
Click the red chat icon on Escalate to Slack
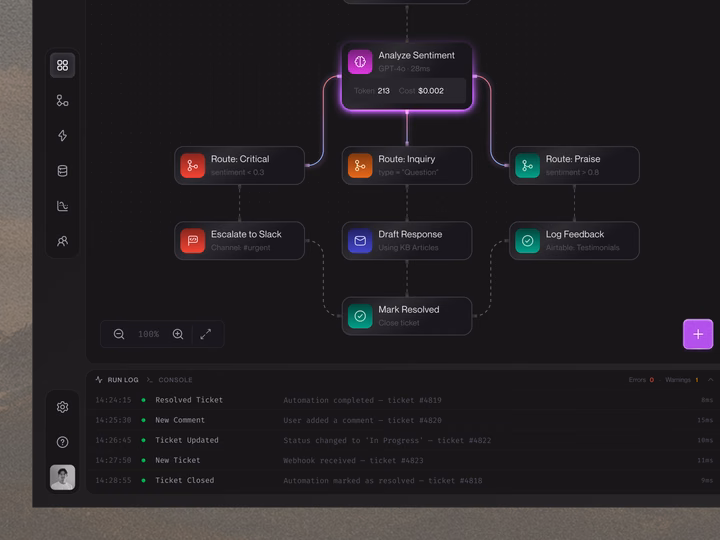point(193,241)
